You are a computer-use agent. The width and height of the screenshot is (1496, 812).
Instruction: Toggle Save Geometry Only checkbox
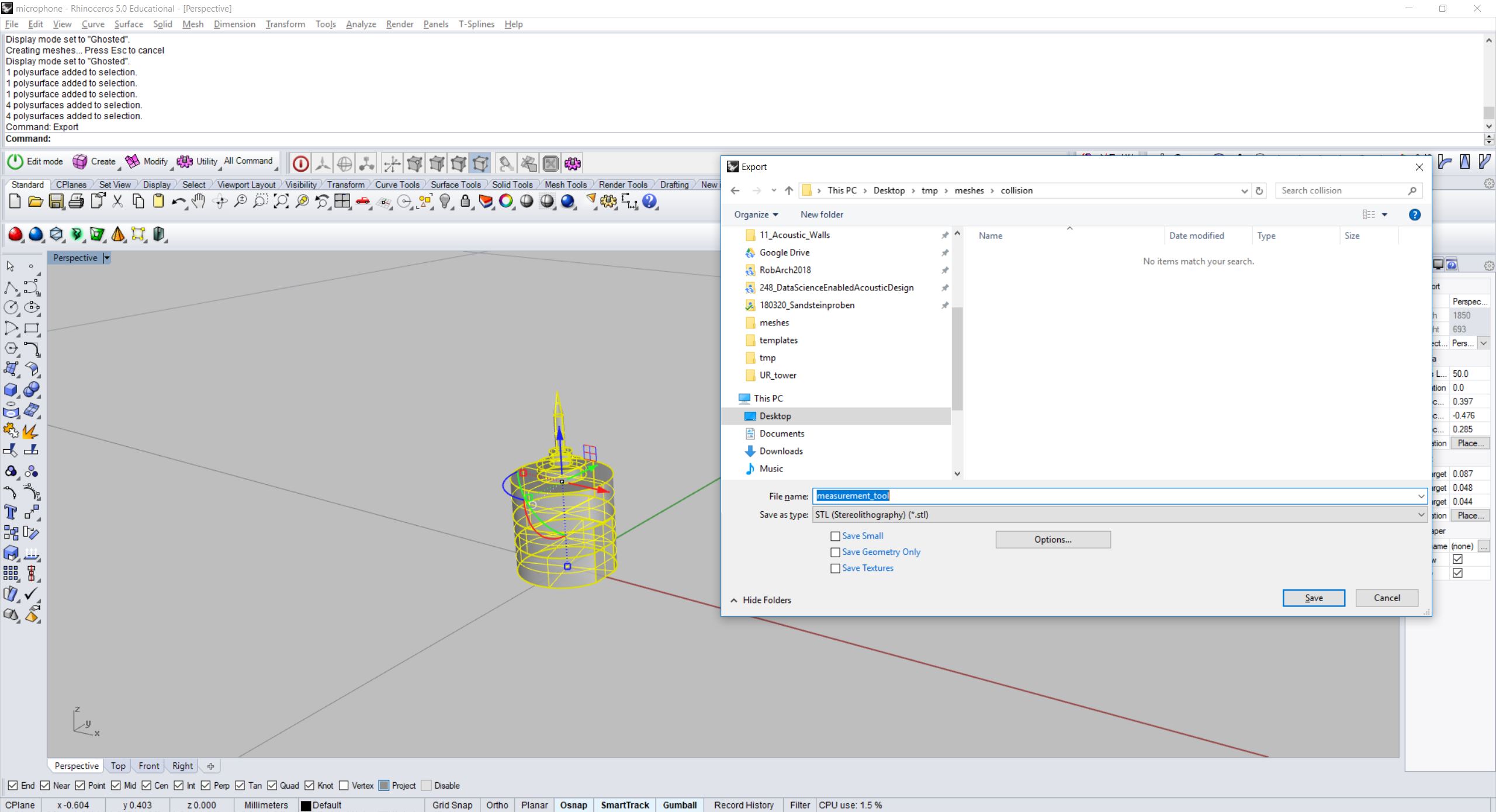(835, 552)
